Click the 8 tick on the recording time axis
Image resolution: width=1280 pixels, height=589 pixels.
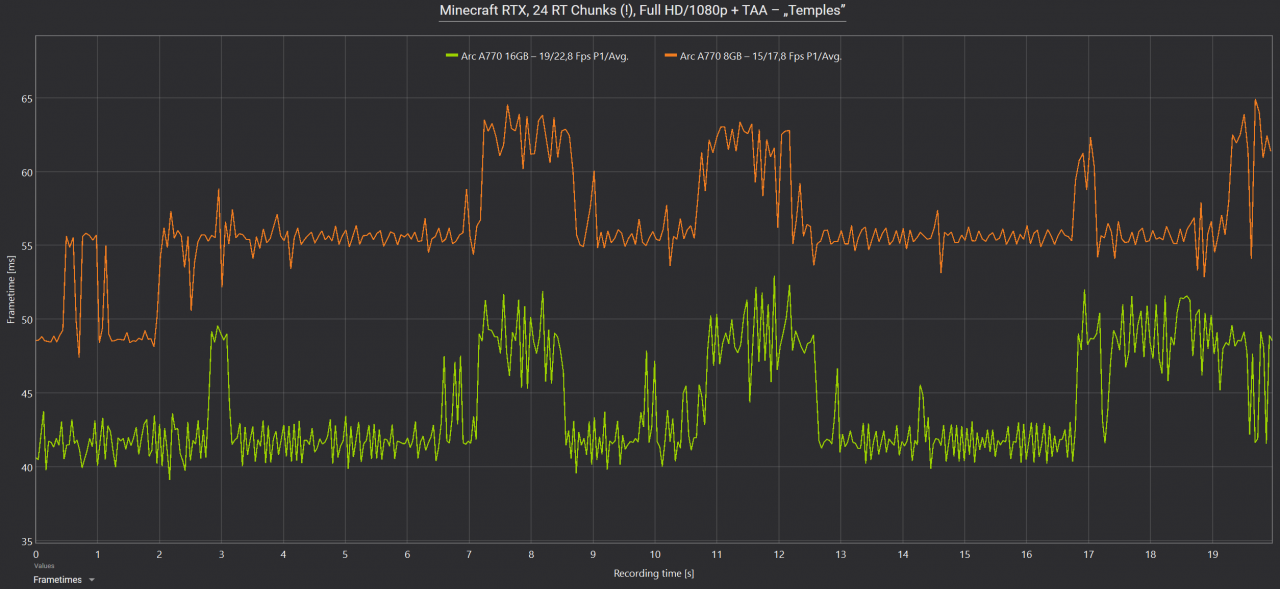click(x=531, y=553)
